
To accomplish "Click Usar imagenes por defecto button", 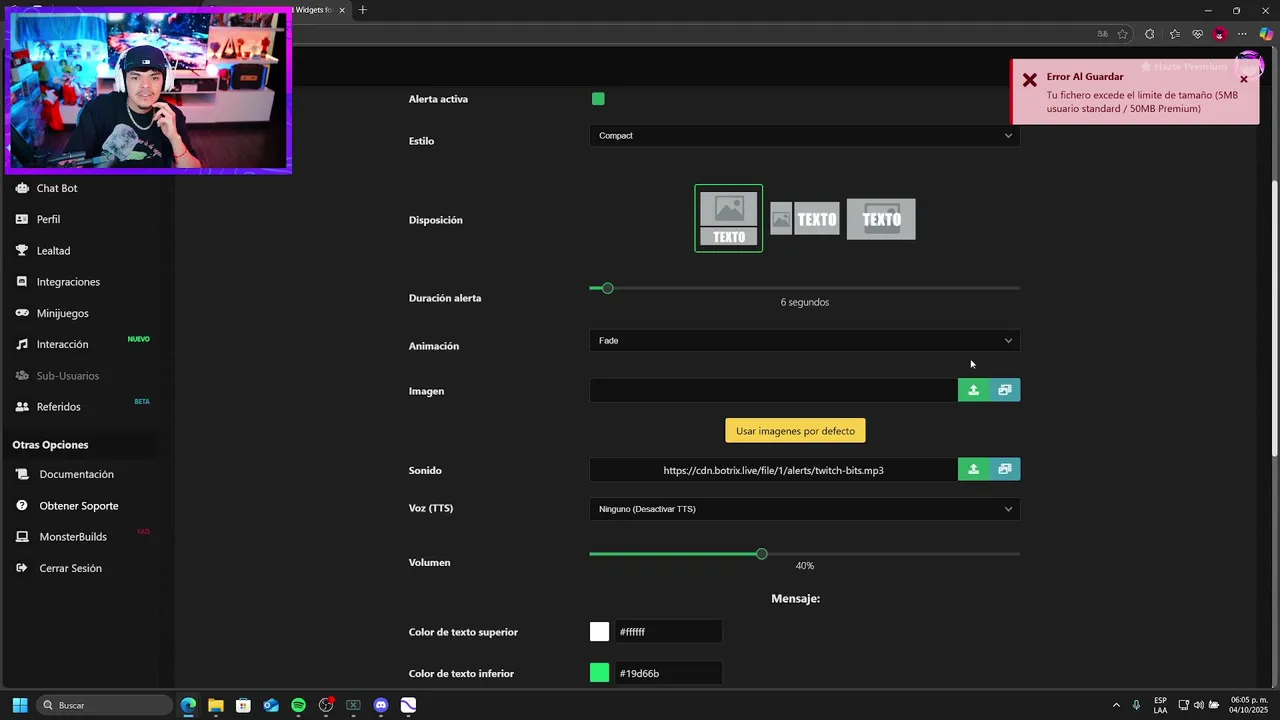I will [795, 431].
